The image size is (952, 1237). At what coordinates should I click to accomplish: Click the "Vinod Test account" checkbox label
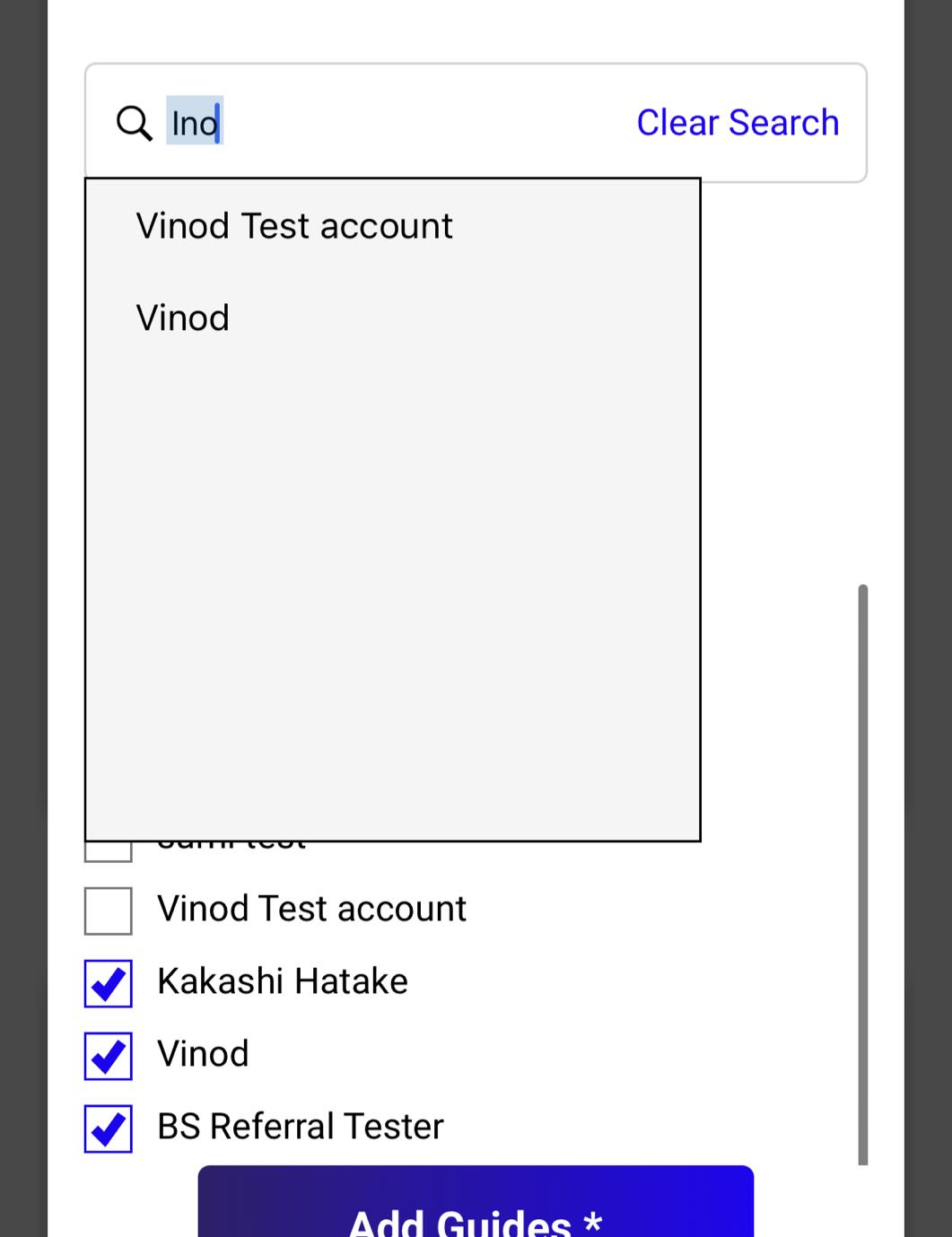[x=311, y=909]
